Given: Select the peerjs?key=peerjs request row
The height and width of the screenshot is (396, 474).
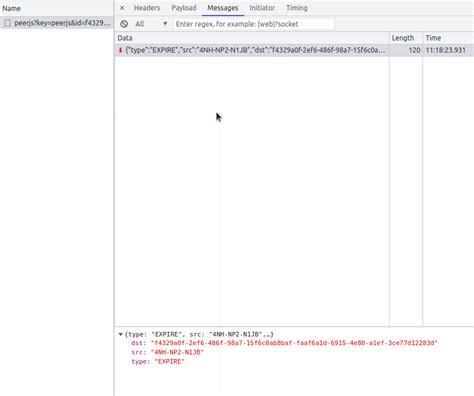Looking at the screenshot, I should pos(57,23).
